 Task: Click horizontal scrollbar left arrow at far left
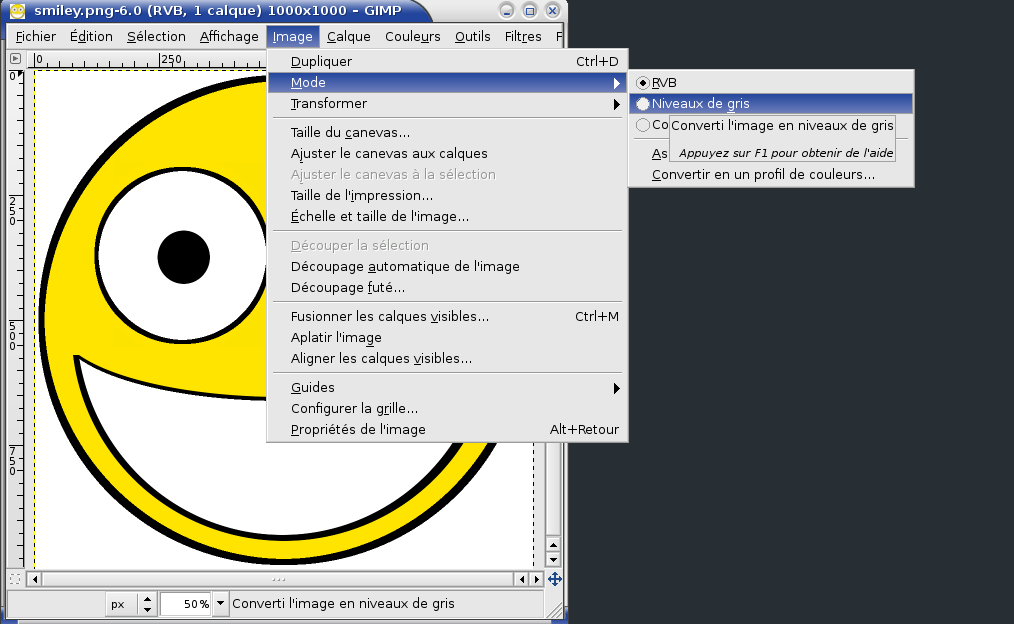(x=34, y=579)
